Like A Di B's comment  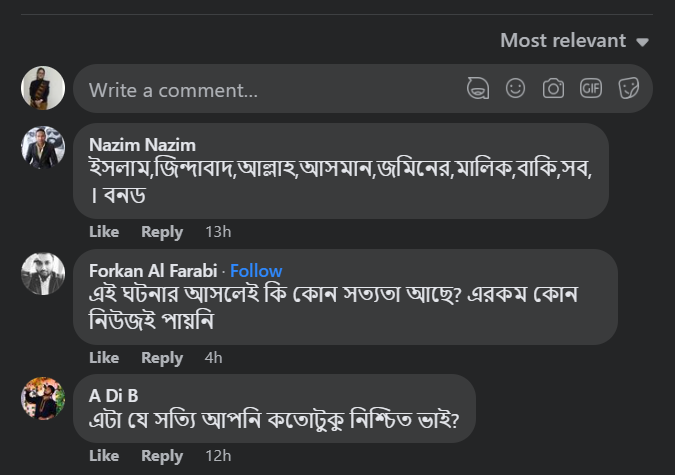tap(104, 456)
